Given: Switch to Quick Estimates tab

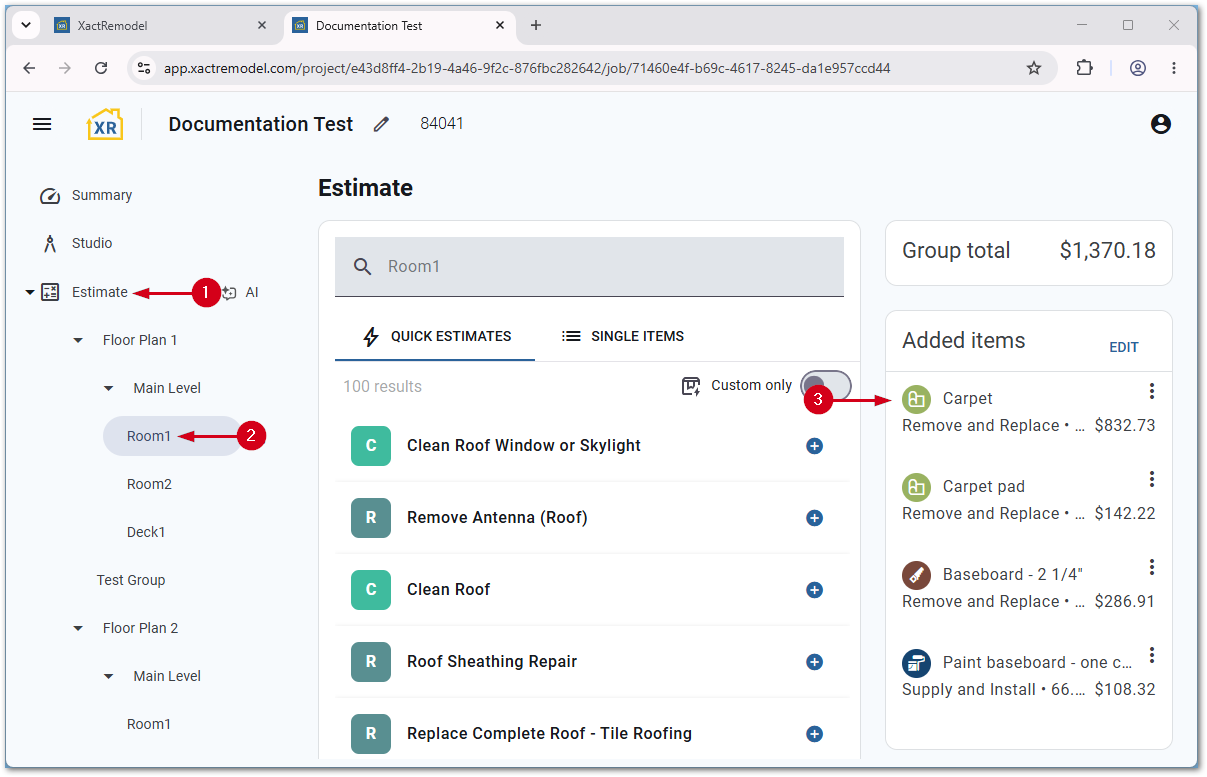Looking at the screenshot, I should pyautogui.click(x=435, y=336).
